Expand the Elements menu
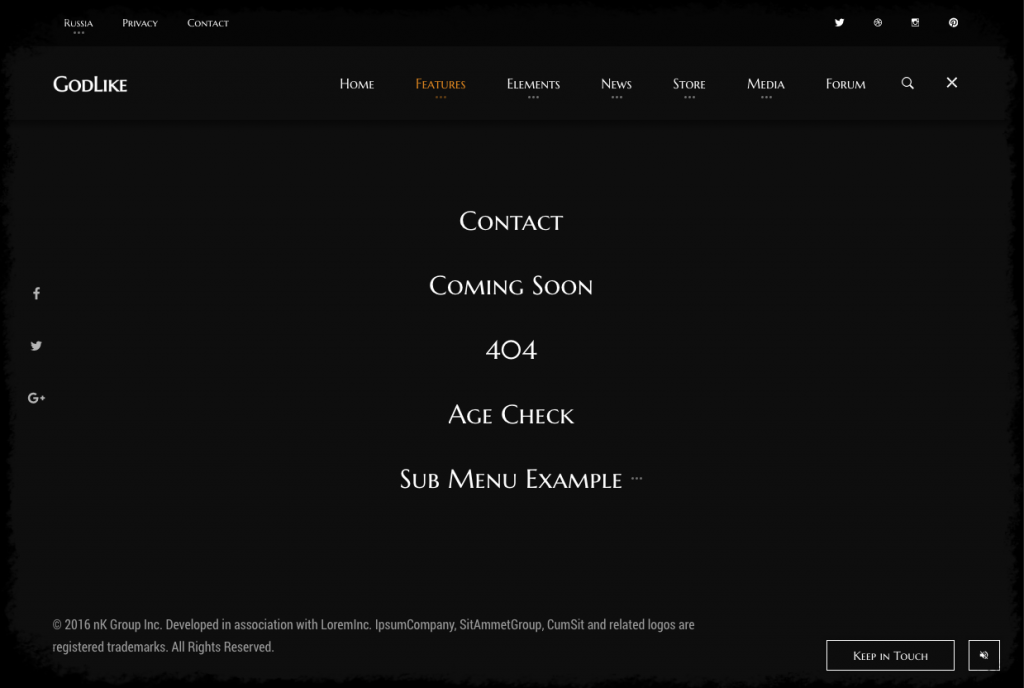 point(533,85)
